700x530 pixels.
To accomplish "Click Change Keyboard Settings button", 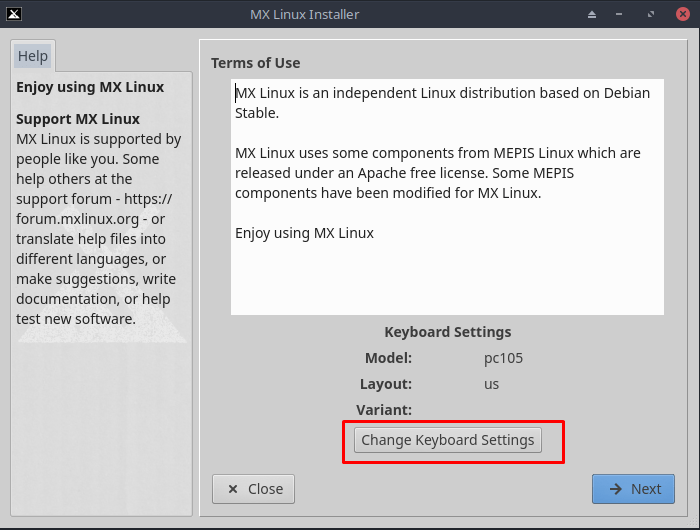I will tap(448, 440).
